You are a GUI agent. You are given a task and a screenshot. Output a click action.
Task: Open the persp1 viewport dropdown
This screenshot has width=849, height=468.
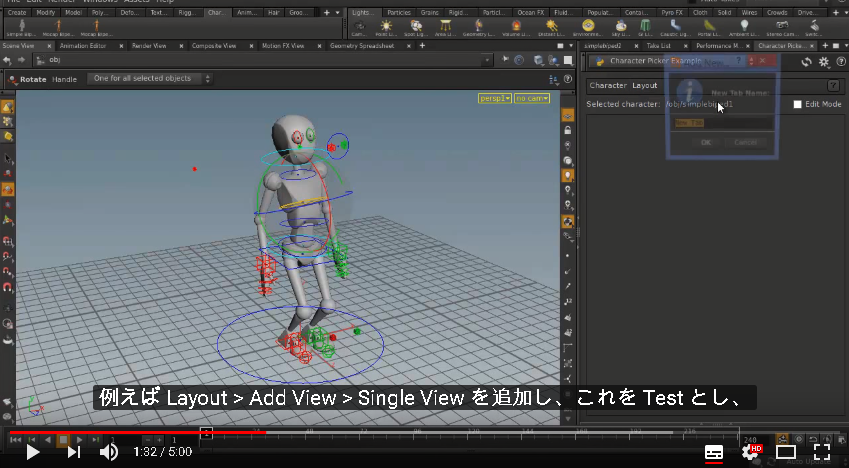(494, 98)
